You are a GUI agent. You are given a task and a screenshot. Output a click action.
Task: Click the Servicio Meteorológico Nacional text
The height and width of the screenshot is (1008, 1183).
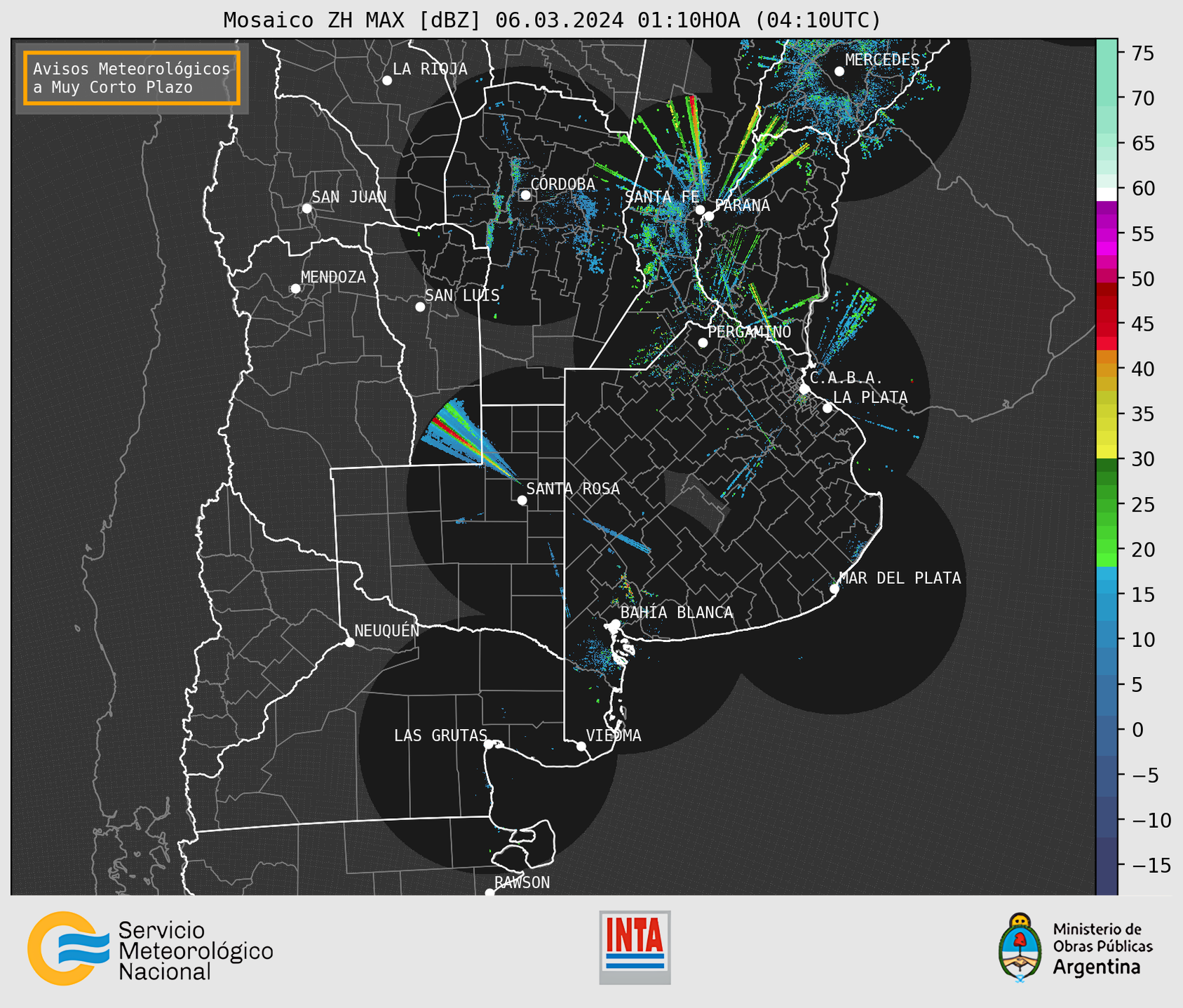pyautogui.click(x=196, y=951)
